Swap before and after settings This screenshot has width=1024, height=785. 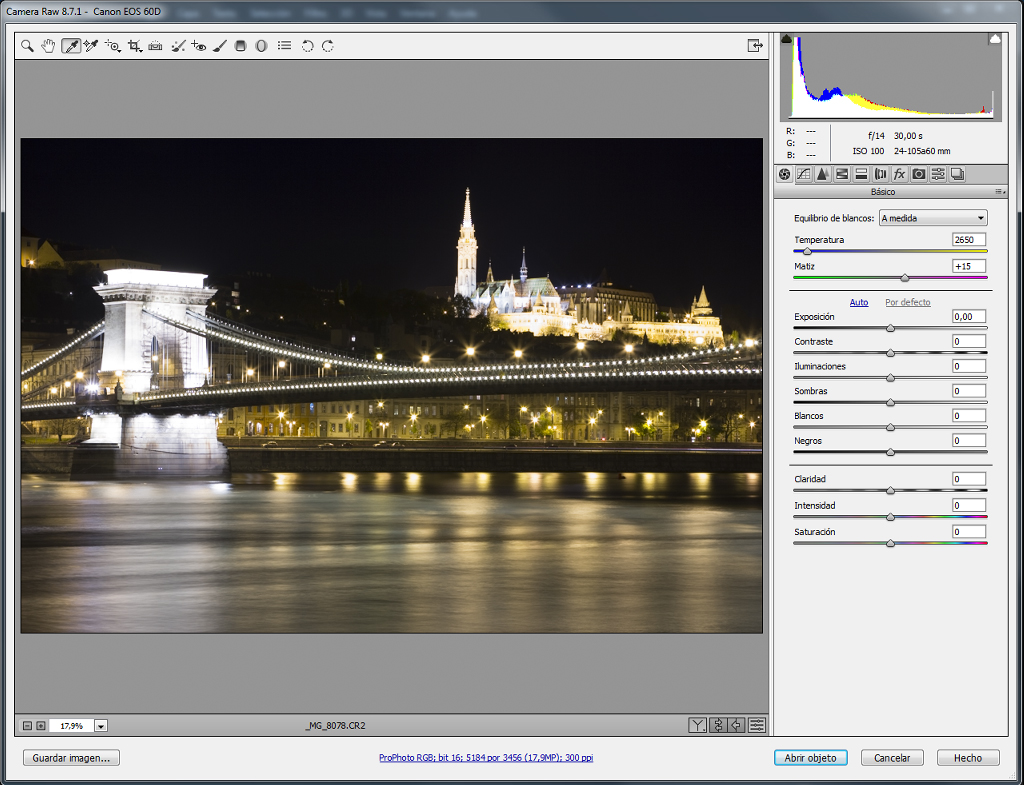pos(718,725)
